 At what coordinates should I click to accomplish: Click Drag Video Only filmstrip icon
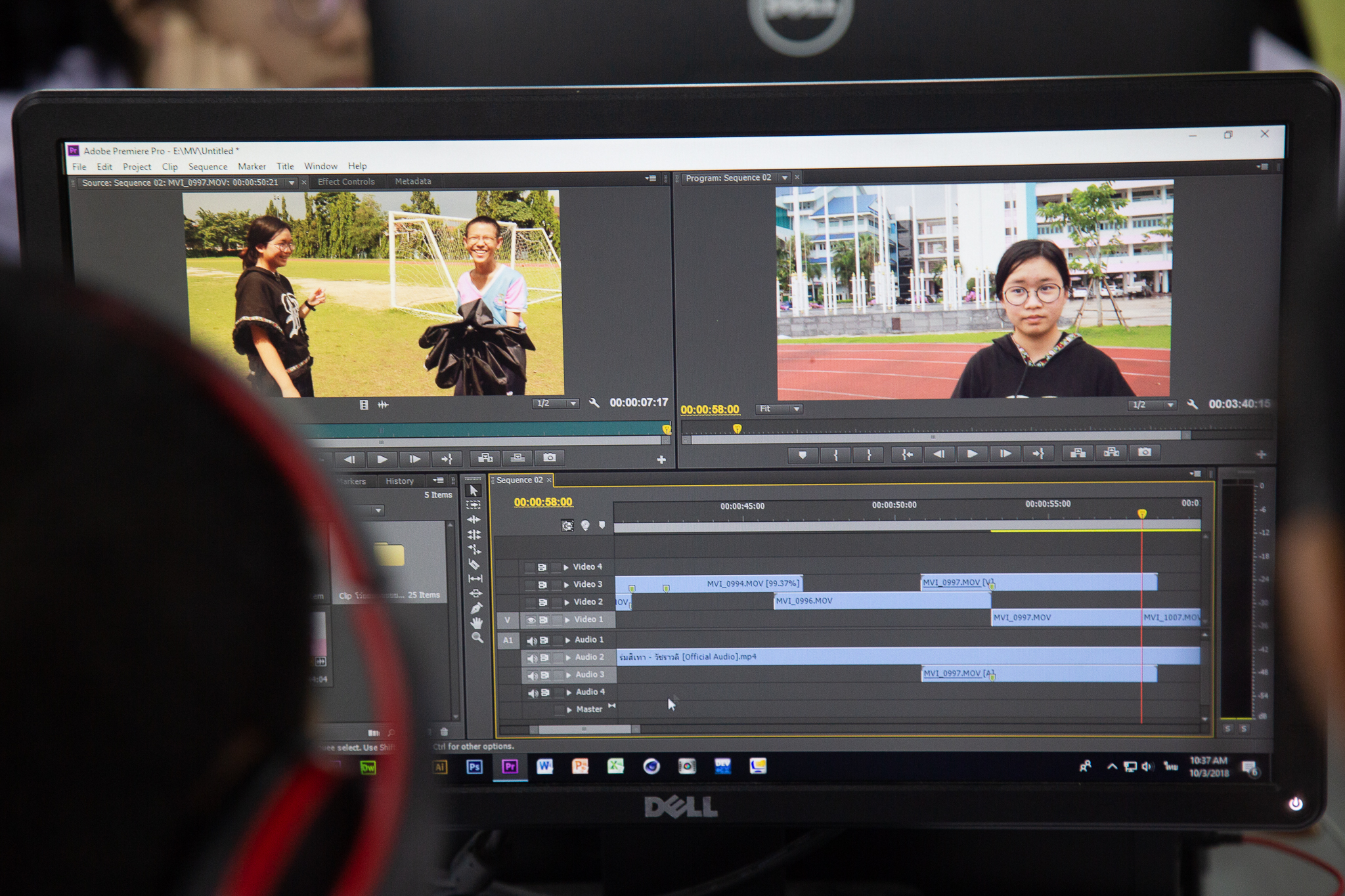pyautogui.click(x=364, y=405)
